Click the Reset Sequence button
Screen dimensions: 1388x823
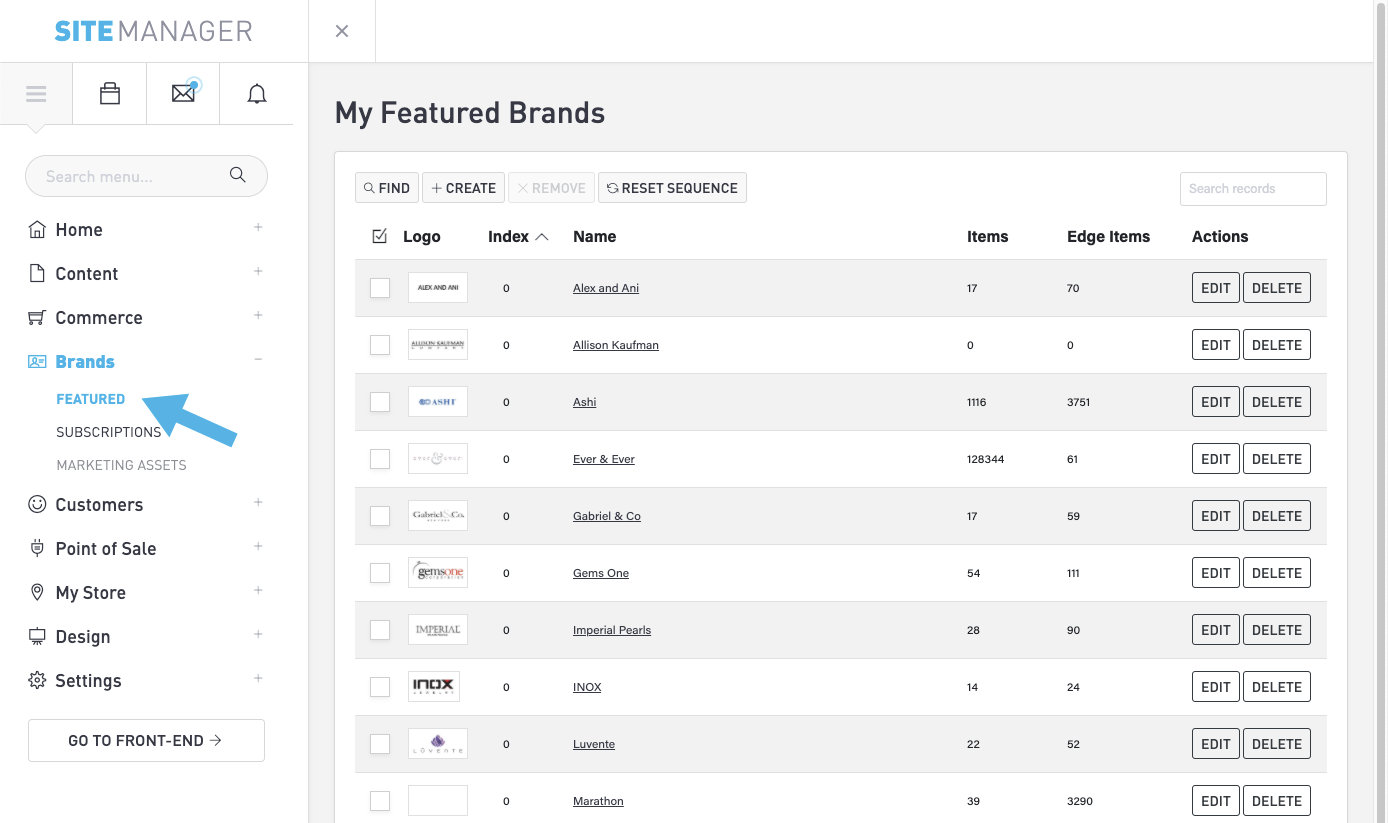point(672,188)
